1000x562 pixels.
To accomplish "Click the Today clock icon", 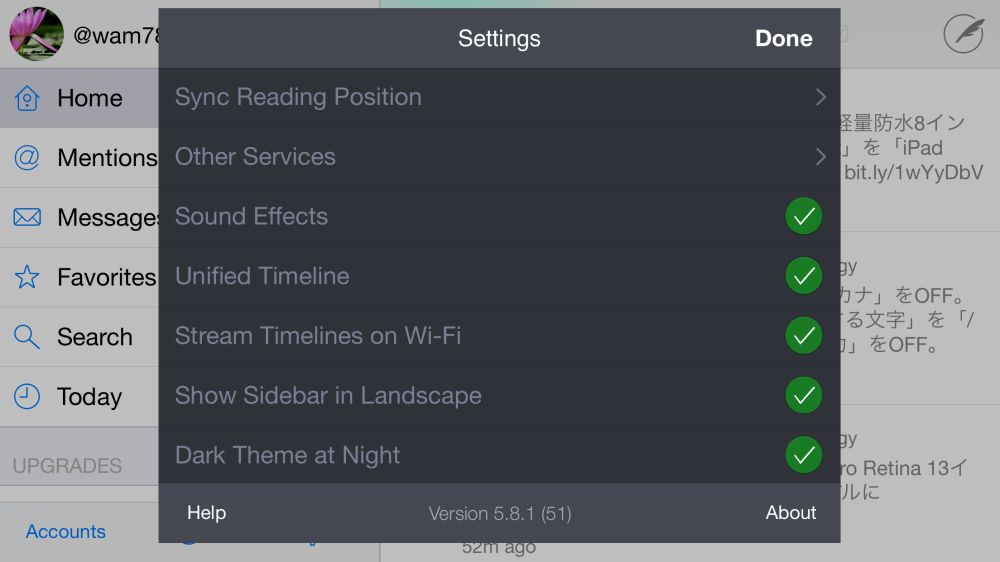I will tap(27, 396).
